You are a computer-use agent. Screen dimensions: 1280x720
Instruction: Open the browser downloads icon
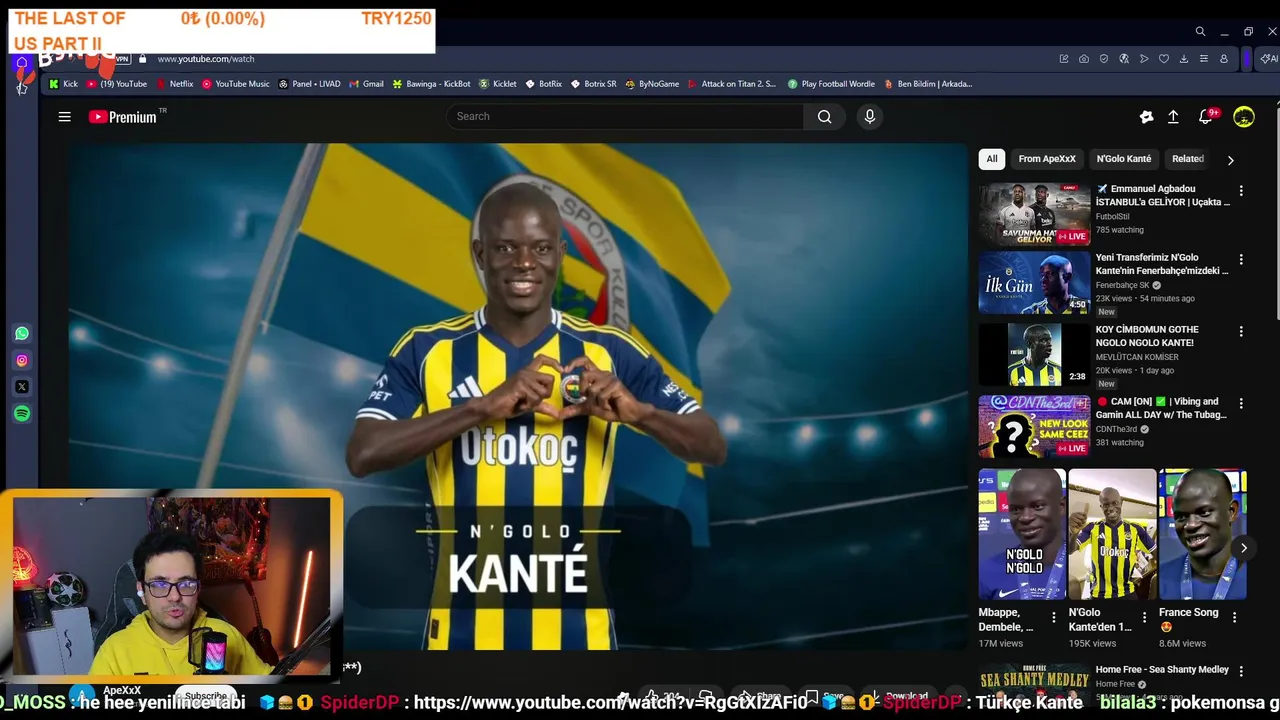click(x=1184, y=59)
